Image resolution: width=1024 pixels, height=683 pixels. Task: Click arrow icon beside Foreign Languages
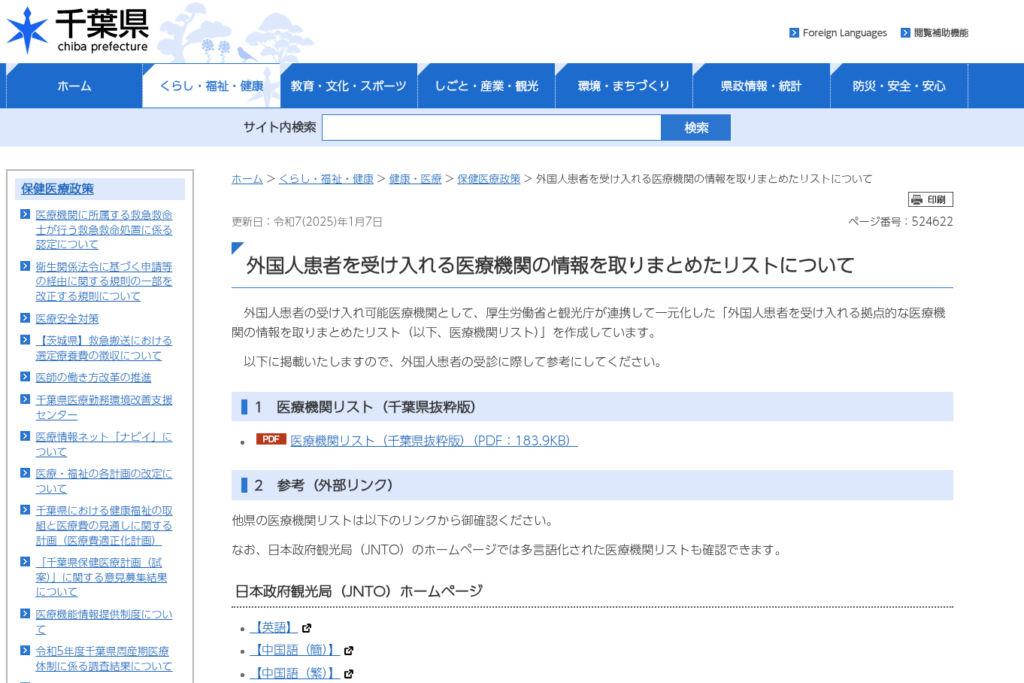click(794, 33)
